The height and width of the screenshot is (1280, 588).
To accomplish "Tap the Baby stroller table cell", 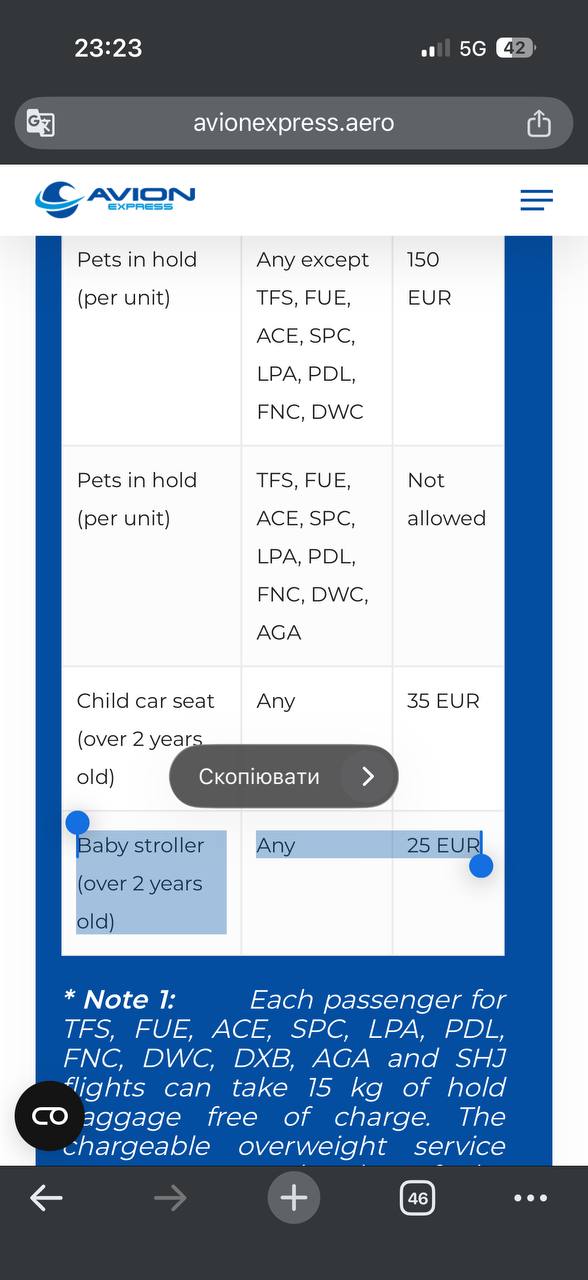I will pyautogui.click(x=151, y=883).
